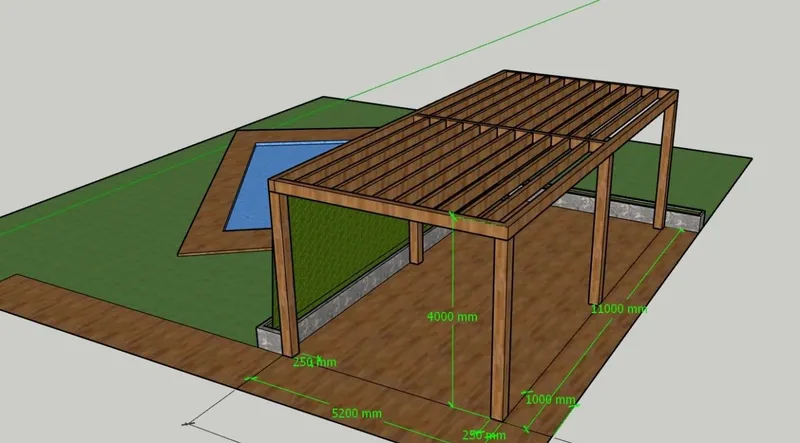Select the 250 mm label at the bottom edge
Screen dimensions: 800x443
484,435
